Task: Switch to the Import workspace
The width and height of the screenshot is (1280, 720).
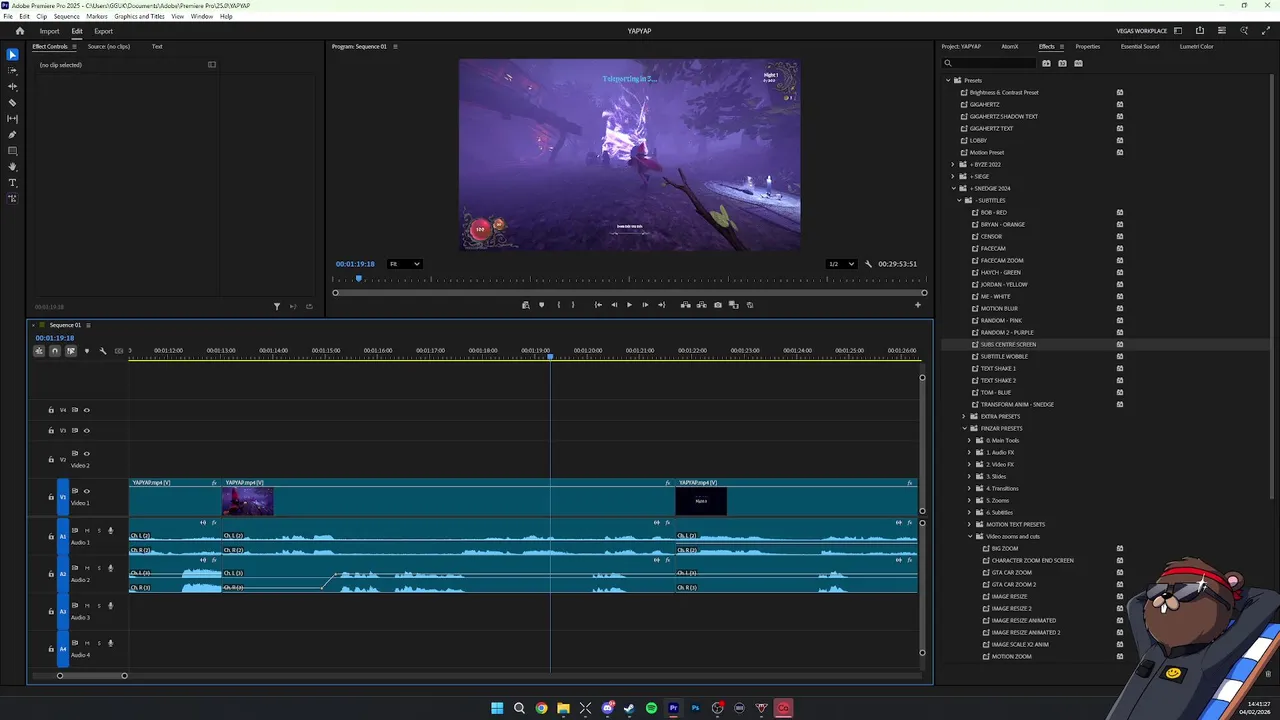Action: click(x=49, y=31)
